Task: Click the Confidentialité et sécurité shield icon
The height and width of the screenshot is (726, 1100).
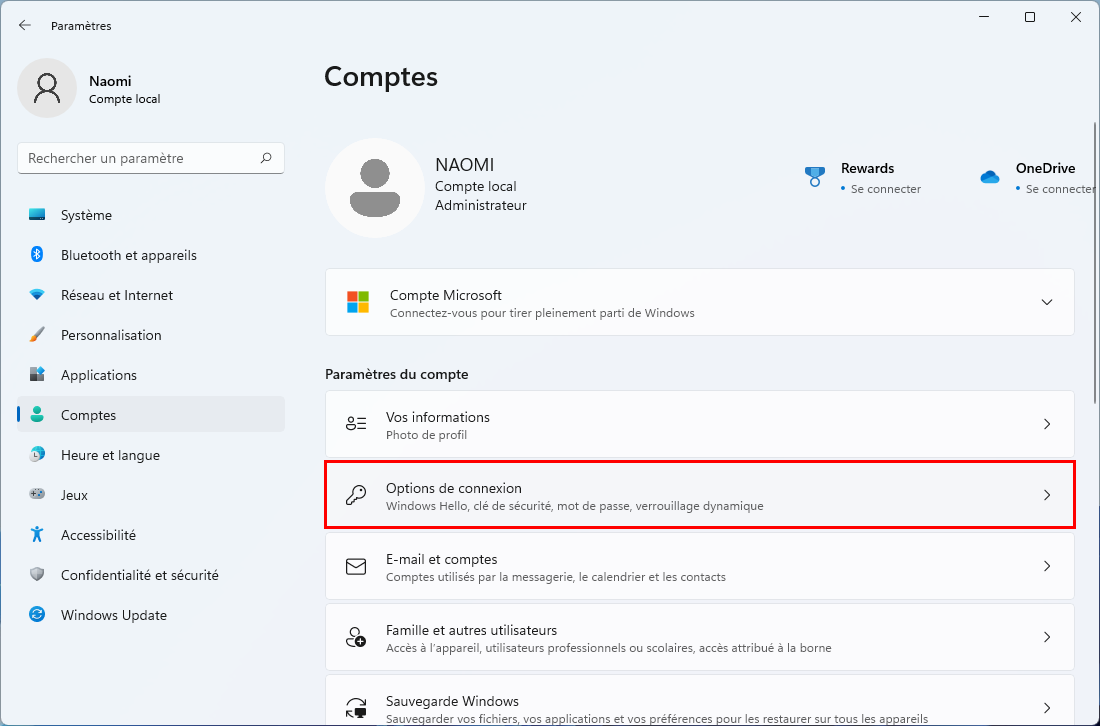Action: point(37,574)
